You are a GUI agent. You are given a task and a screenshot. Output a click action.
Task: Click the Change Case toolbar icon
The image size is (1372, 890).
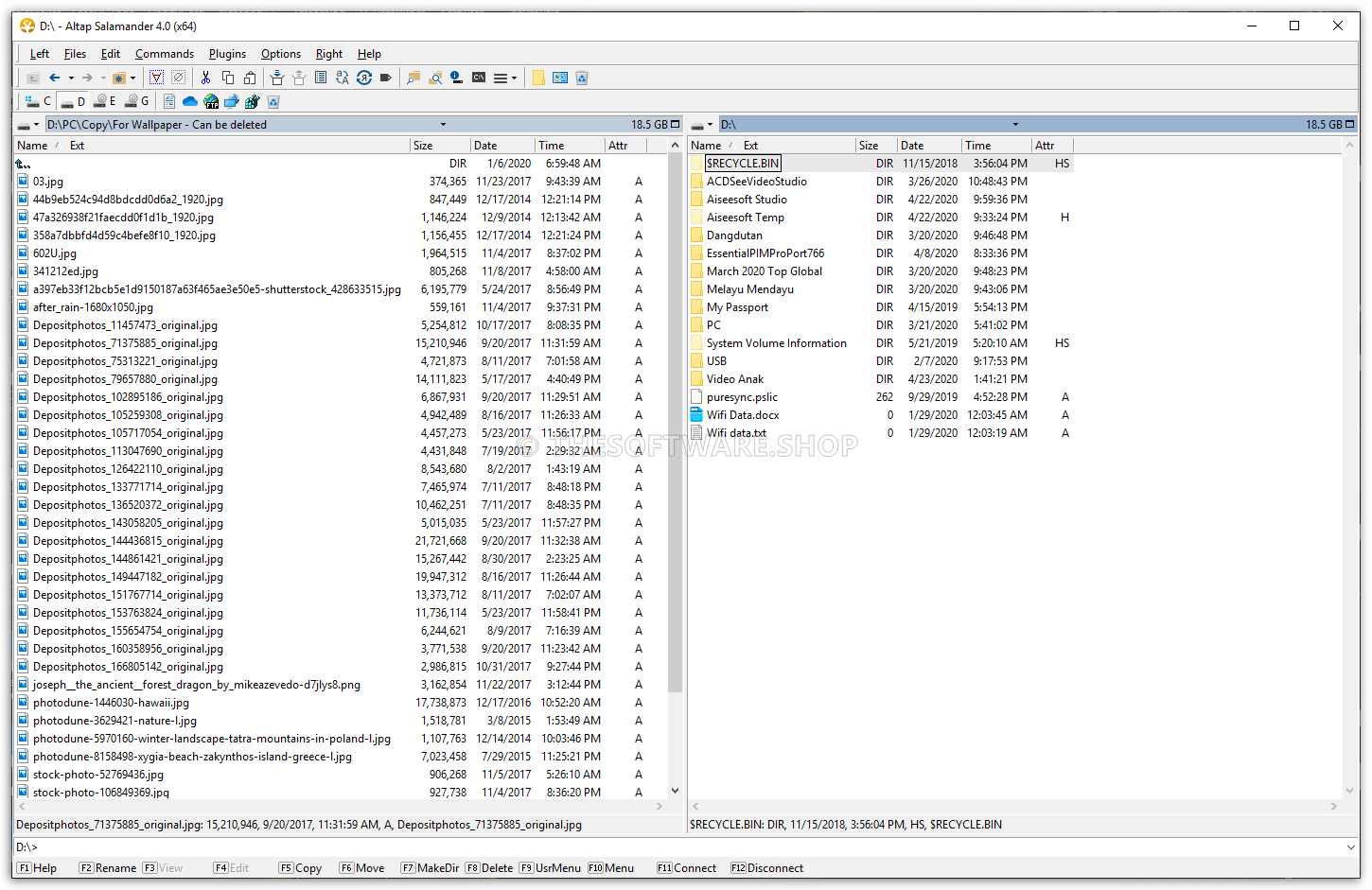click(x=343, y=78)
